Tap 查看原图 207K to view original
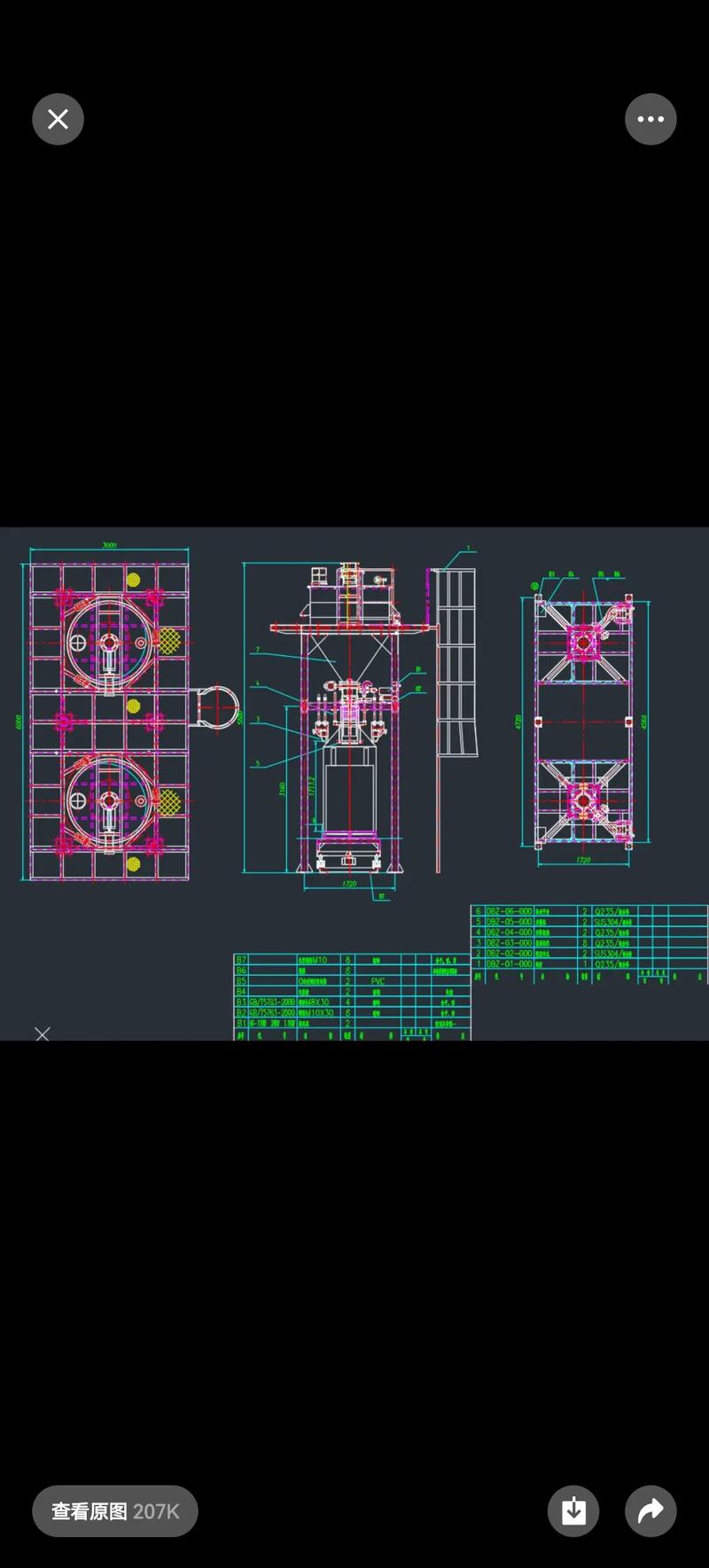This screenshot has width=709, height=1568. (115, 1511)
